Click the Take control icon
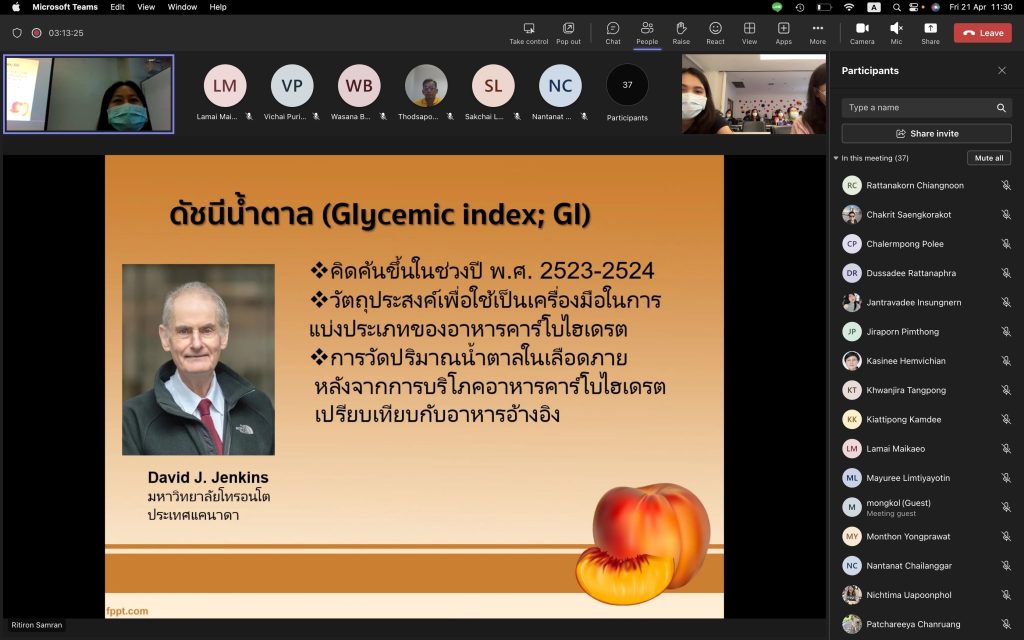 tap(529, 28)
